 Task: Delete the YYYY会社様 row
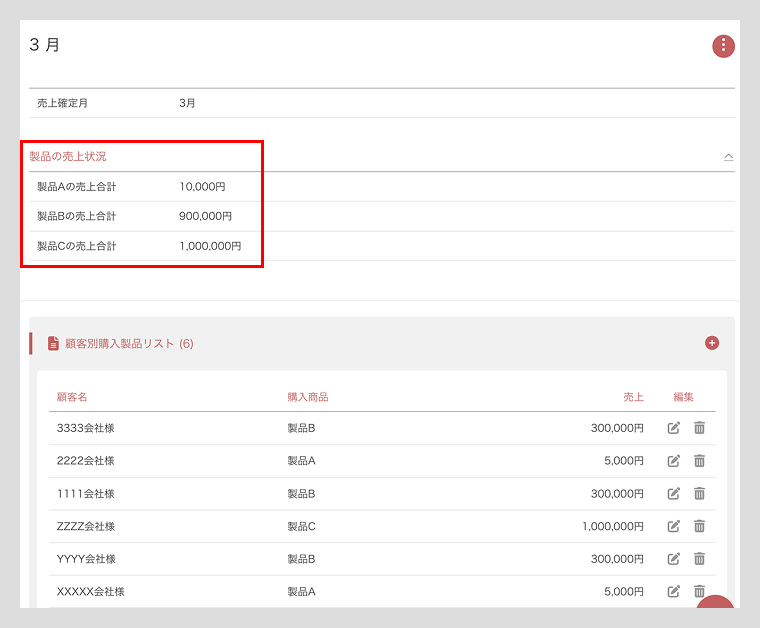[699, 559]
